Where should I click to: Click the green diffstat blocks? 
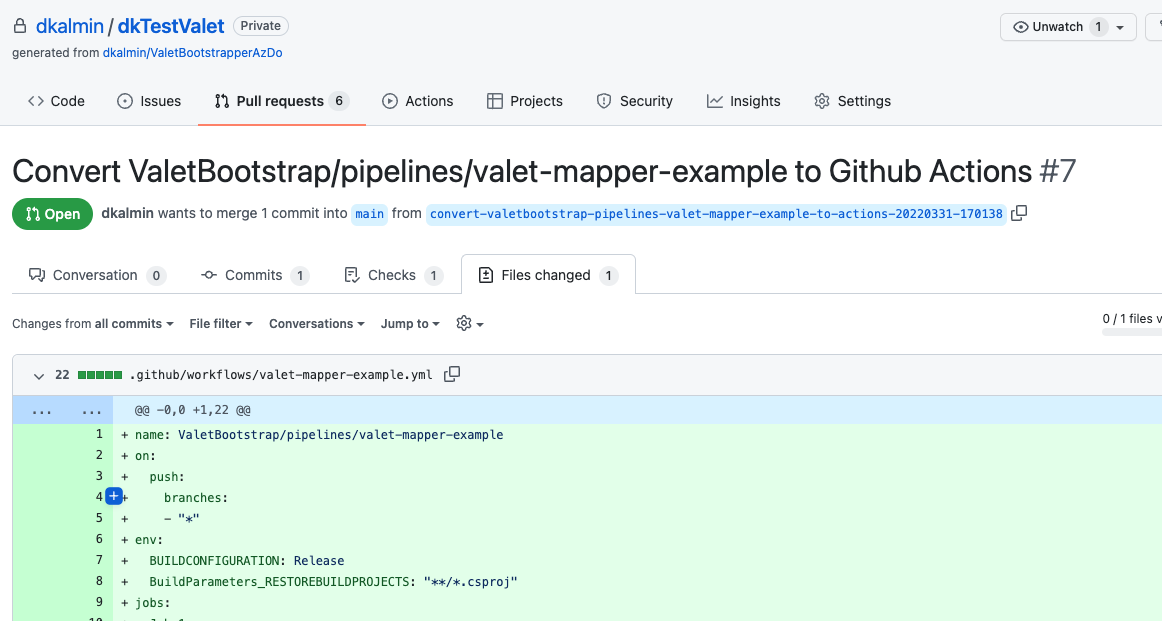click(100, 375)
